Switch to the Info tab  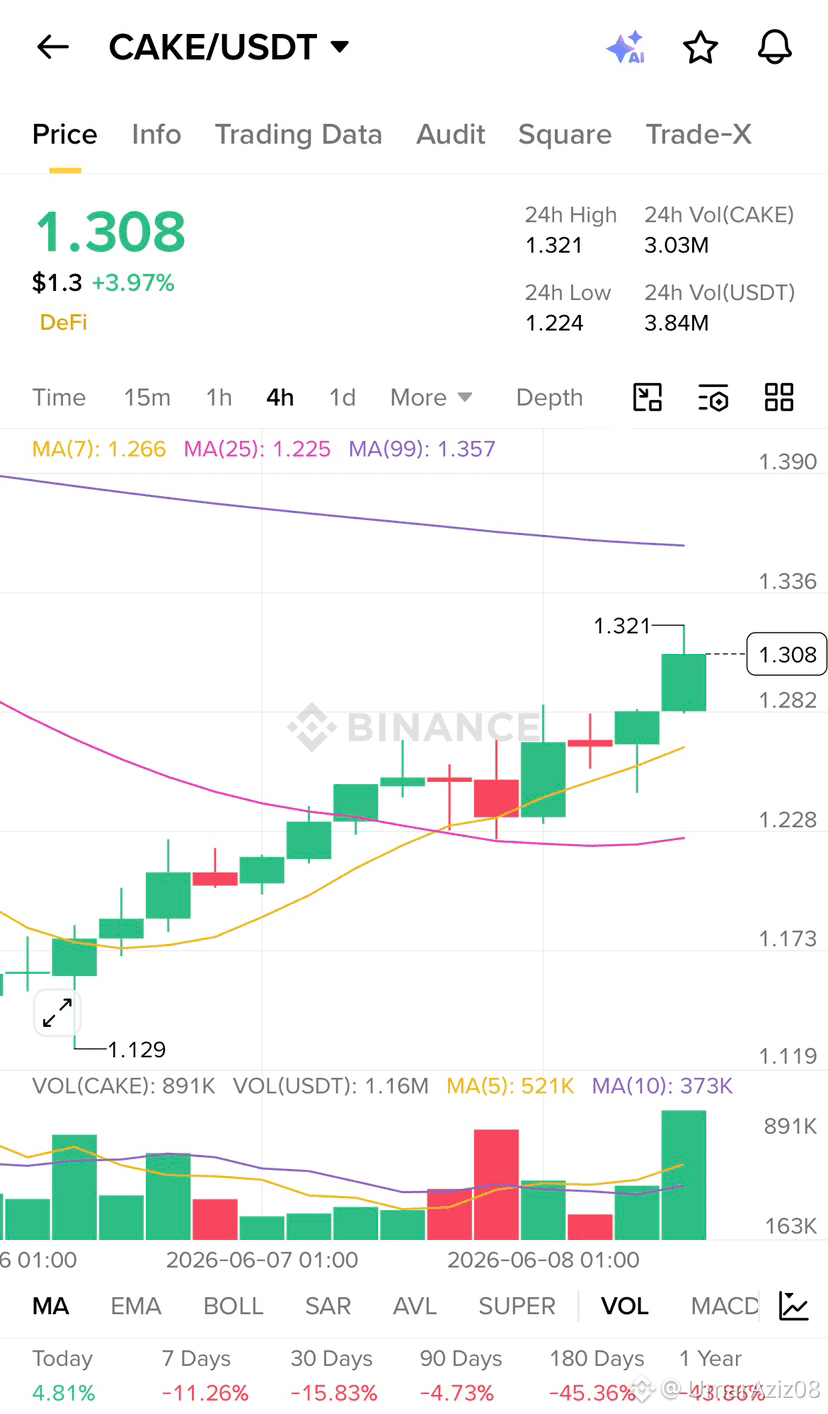coord(156,135)
